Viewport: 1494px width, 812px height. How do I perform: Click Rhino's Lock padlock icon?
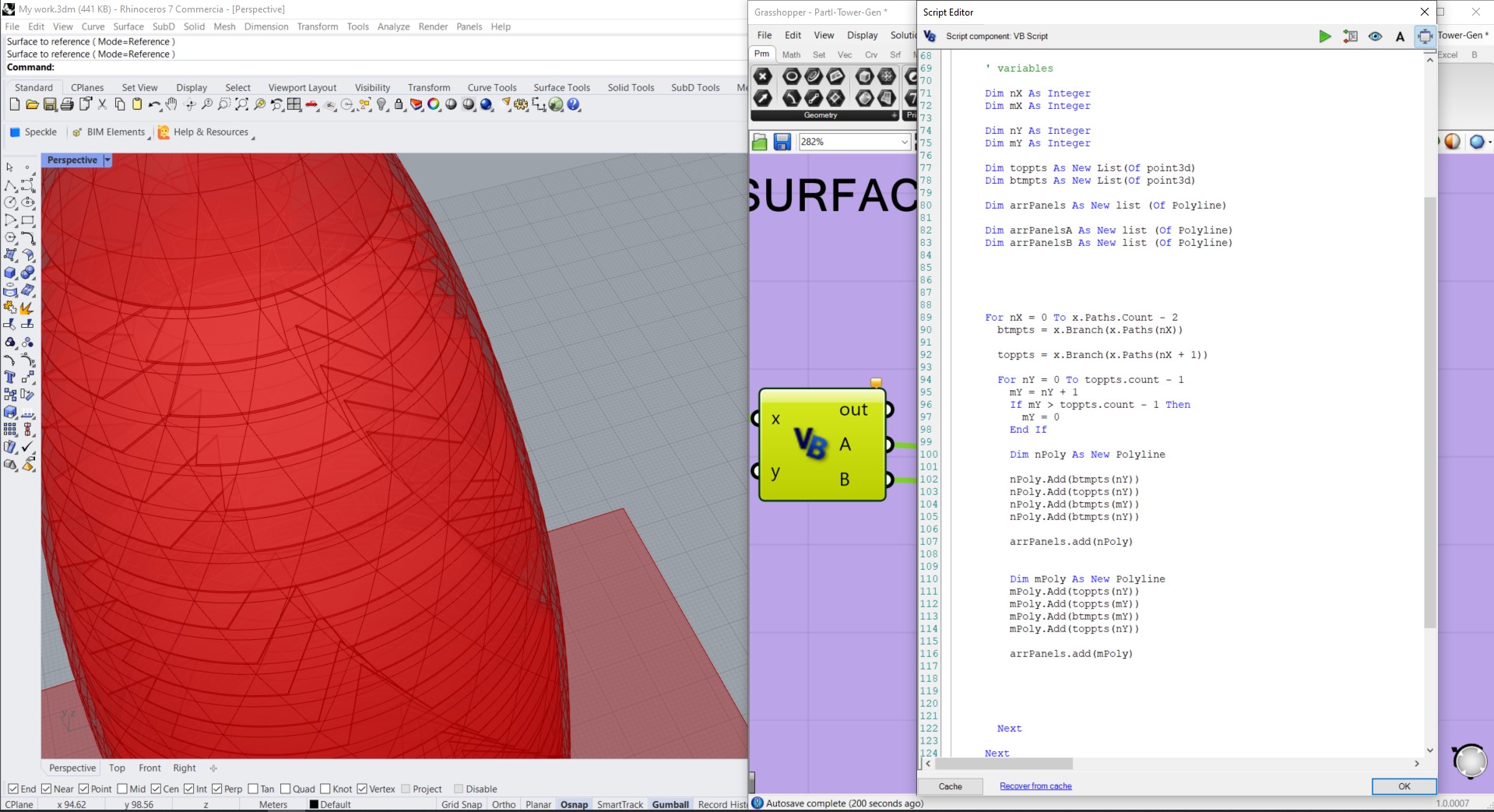(x=399, y=104)
